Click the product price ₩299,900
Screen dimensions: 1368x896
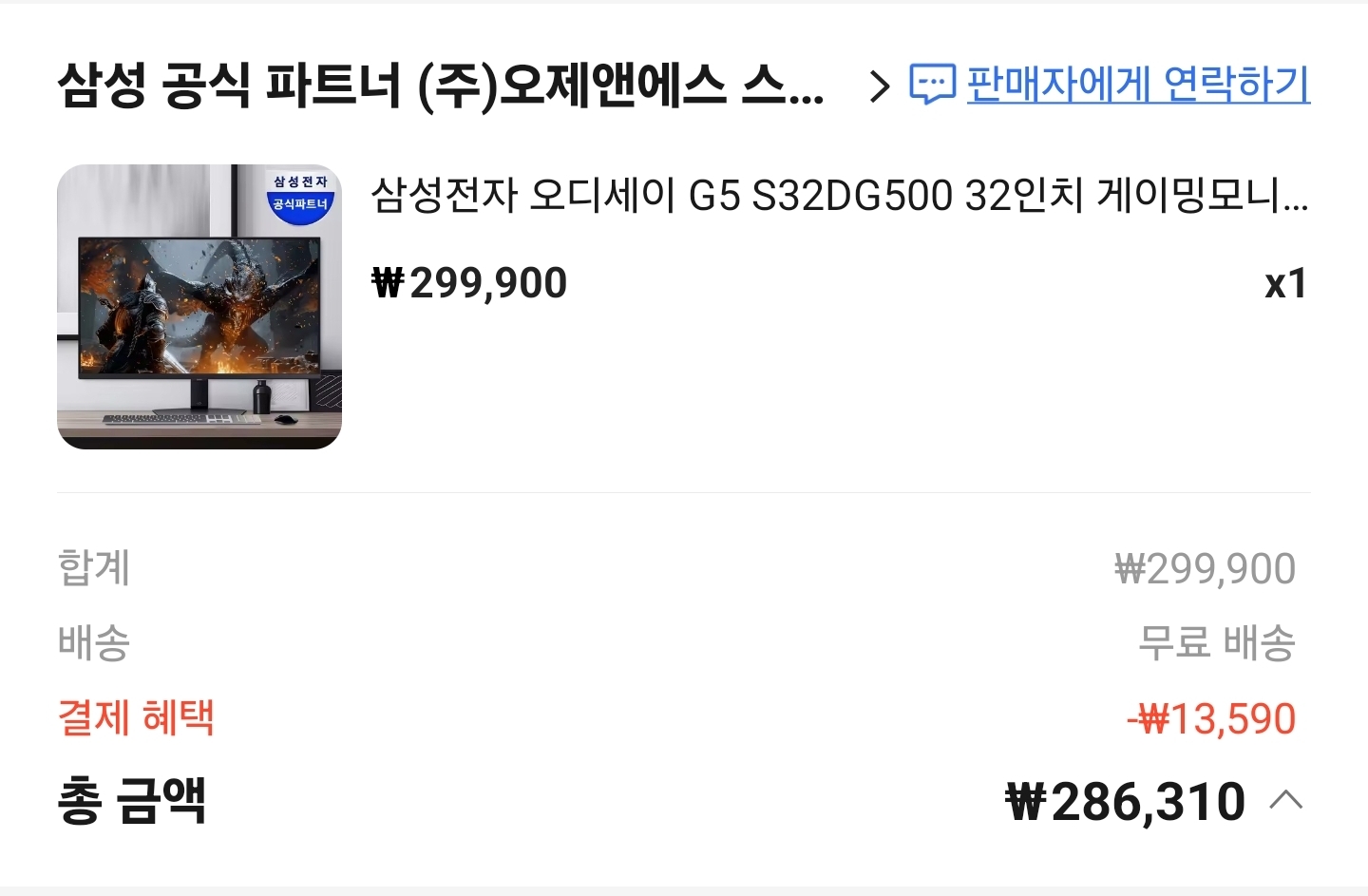[469, 283]
